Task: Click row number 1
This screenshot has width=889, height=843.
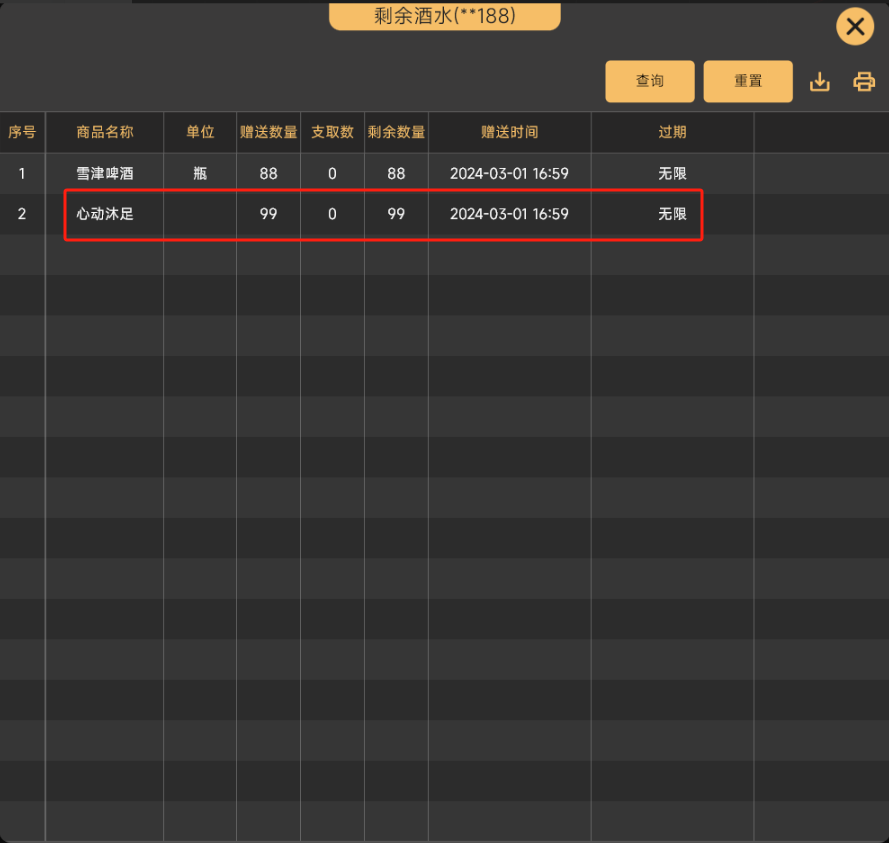Action: (22, 173)
